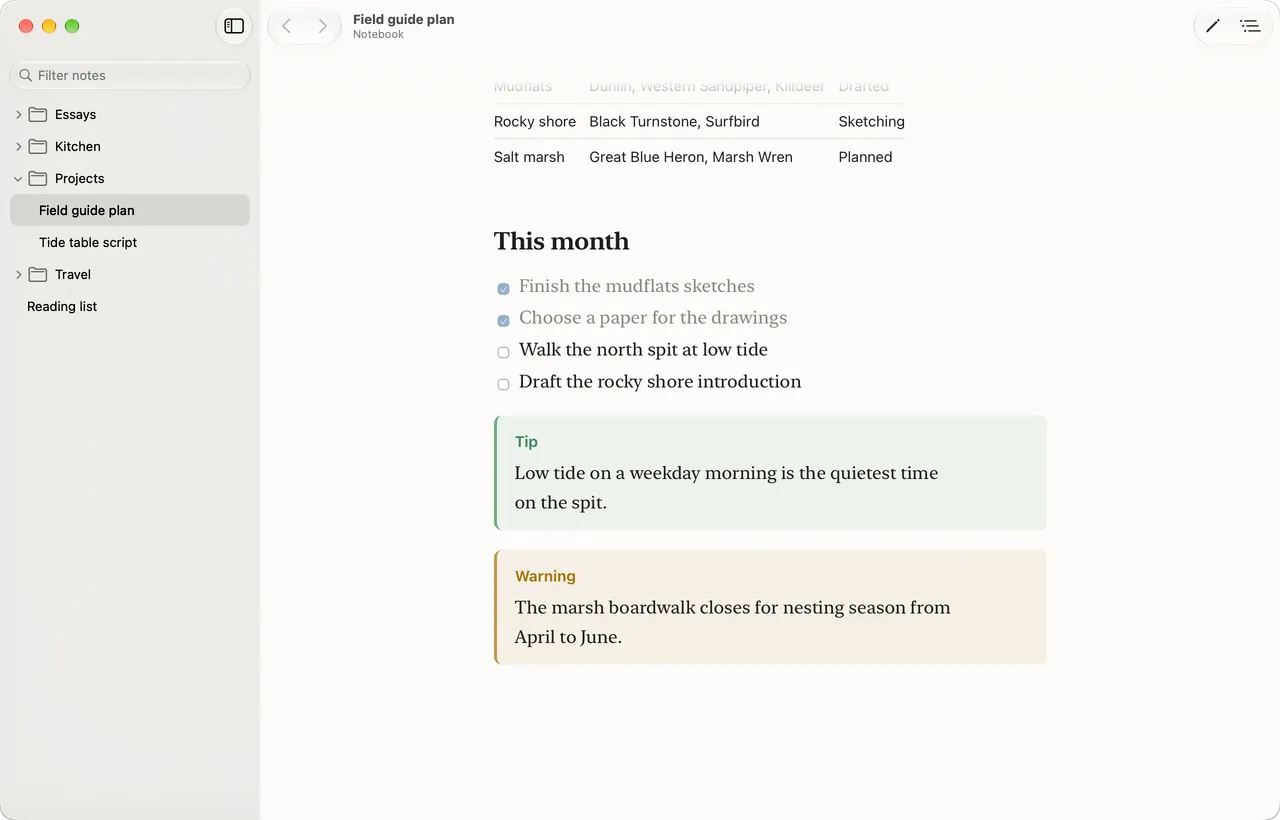
Task: Click the Warning callout title
Action: point(545,576)
